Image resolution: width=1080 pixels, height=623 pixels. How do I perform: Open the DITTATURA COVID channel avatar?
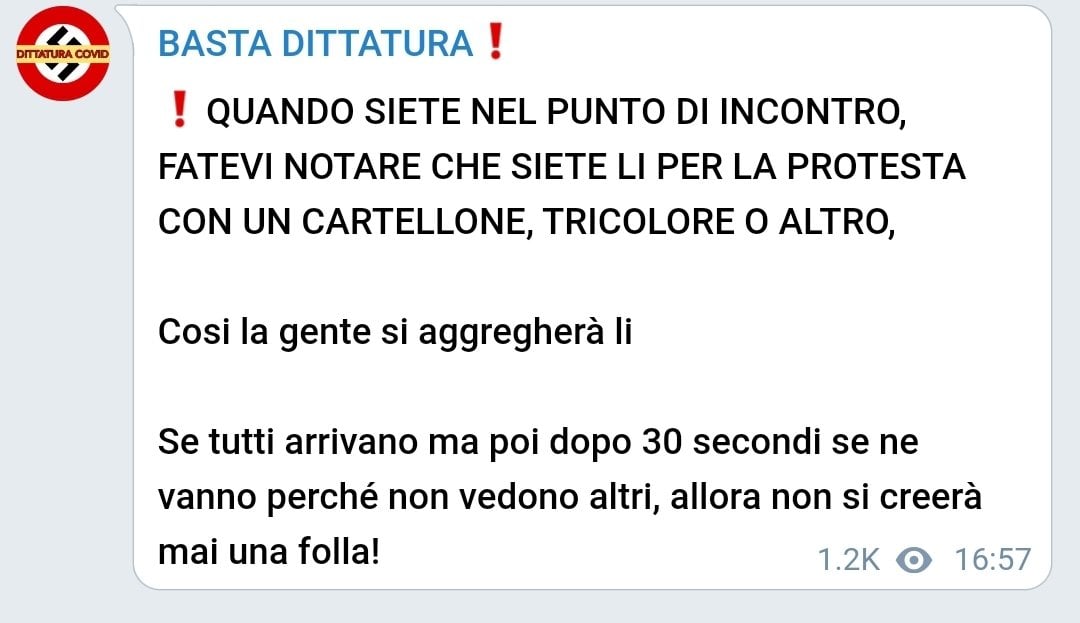tap(63, 54)
